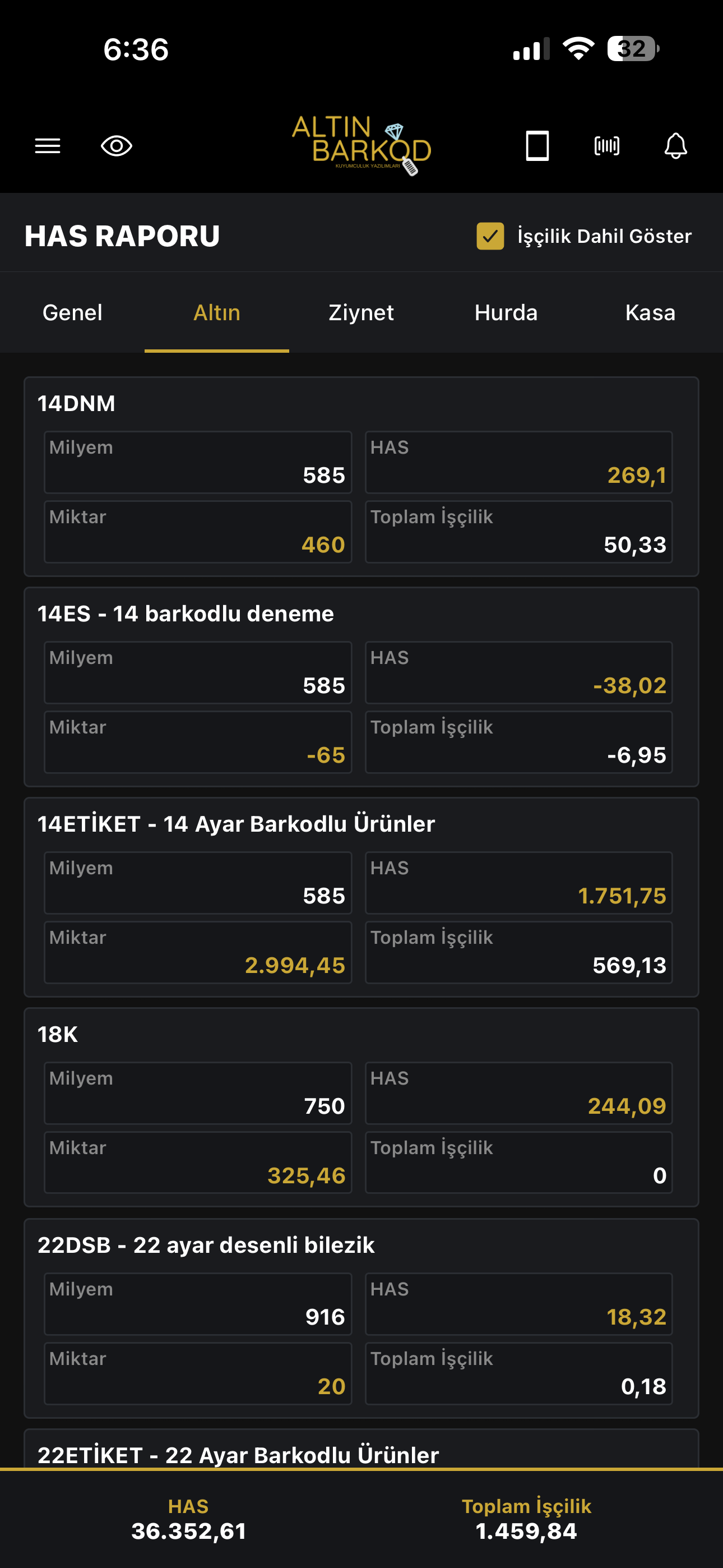
Task: Open the 14DNM card
Action: [x=361, y=477]
